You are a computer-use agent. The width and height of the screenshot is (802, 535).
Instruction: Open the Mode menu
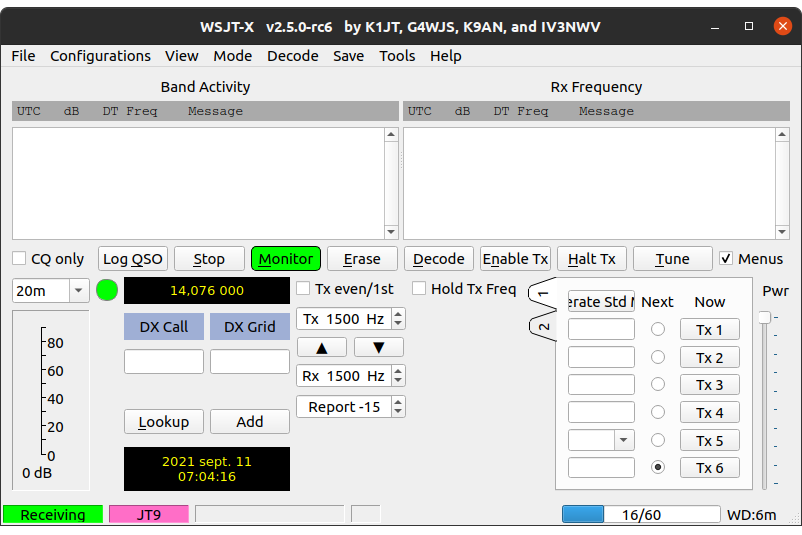(233, 56)
